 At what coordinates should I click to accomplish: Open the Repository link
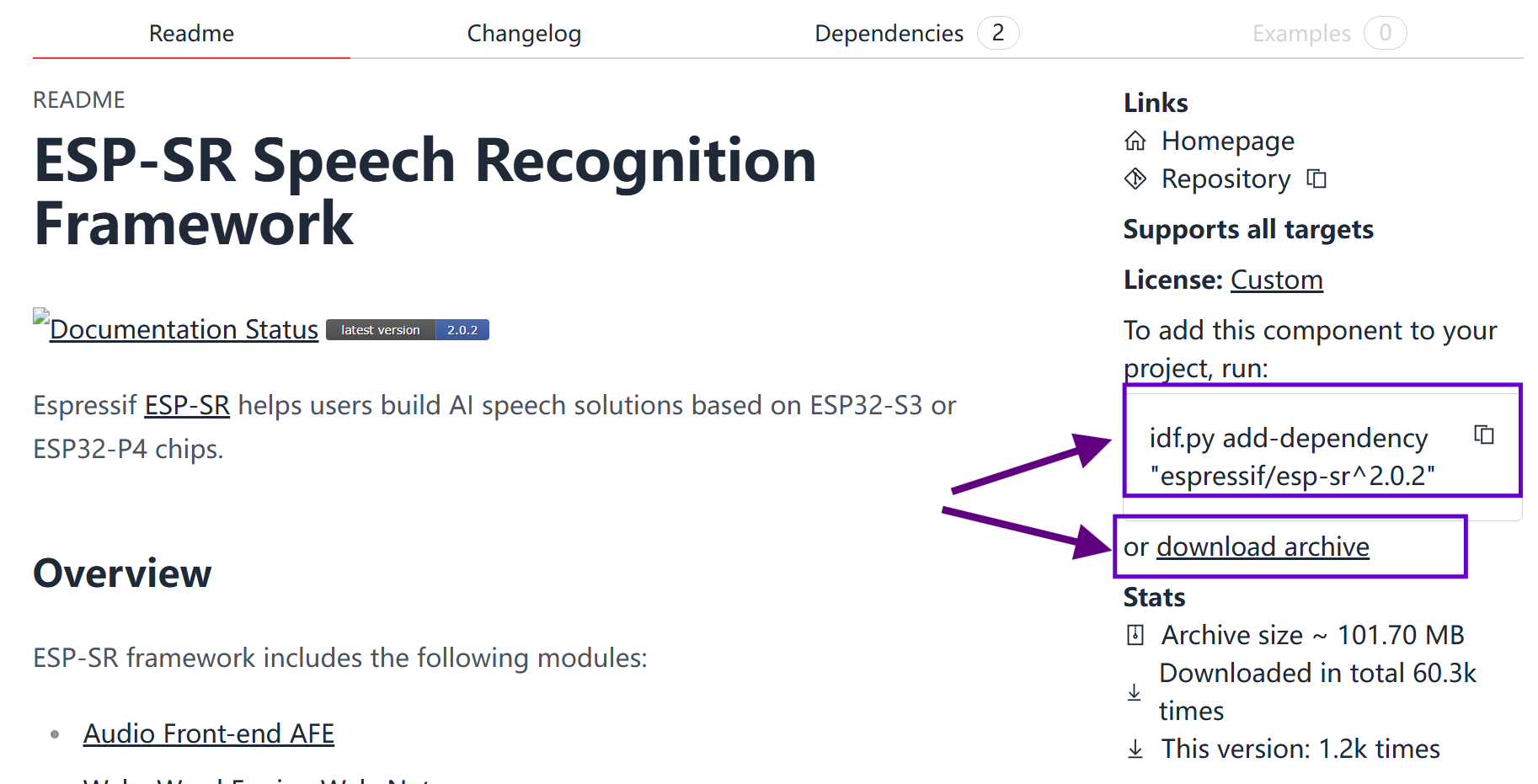click(x=1226, y=179)
